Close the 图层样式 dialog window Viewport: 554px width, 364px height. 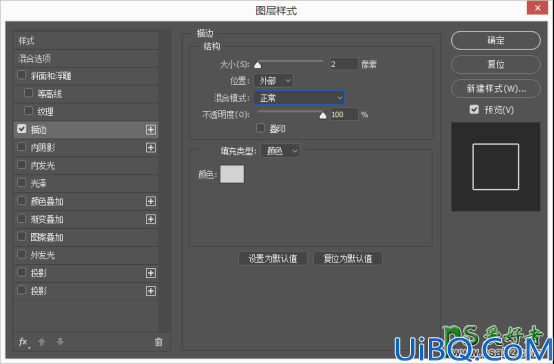537,8
